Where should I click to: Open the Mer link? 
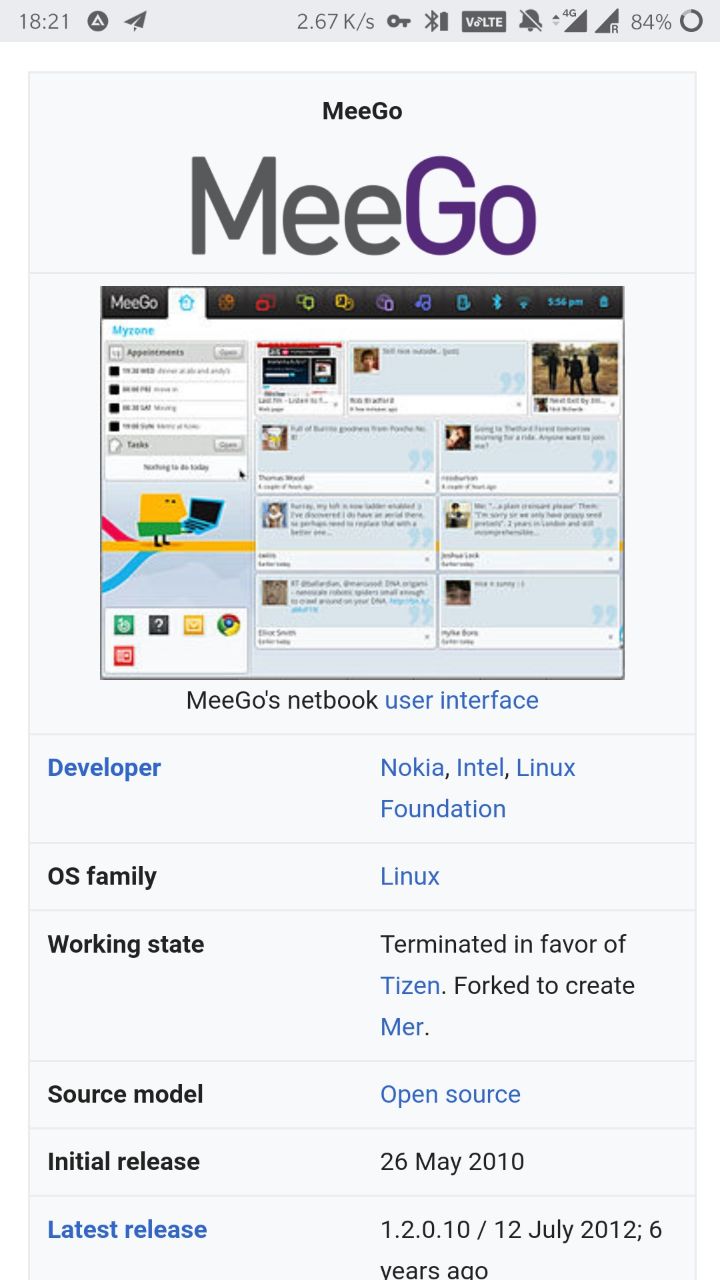click(x=402, y=1026)
